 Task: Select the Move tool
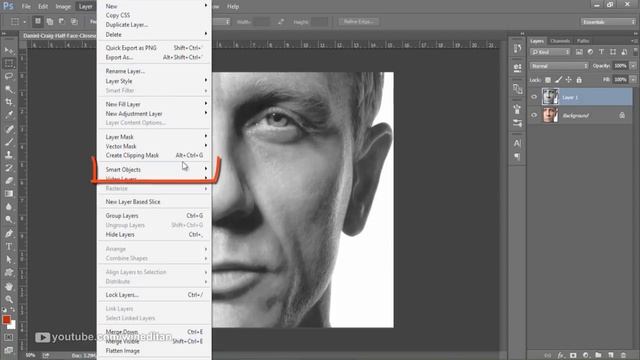tap(9, 51)
